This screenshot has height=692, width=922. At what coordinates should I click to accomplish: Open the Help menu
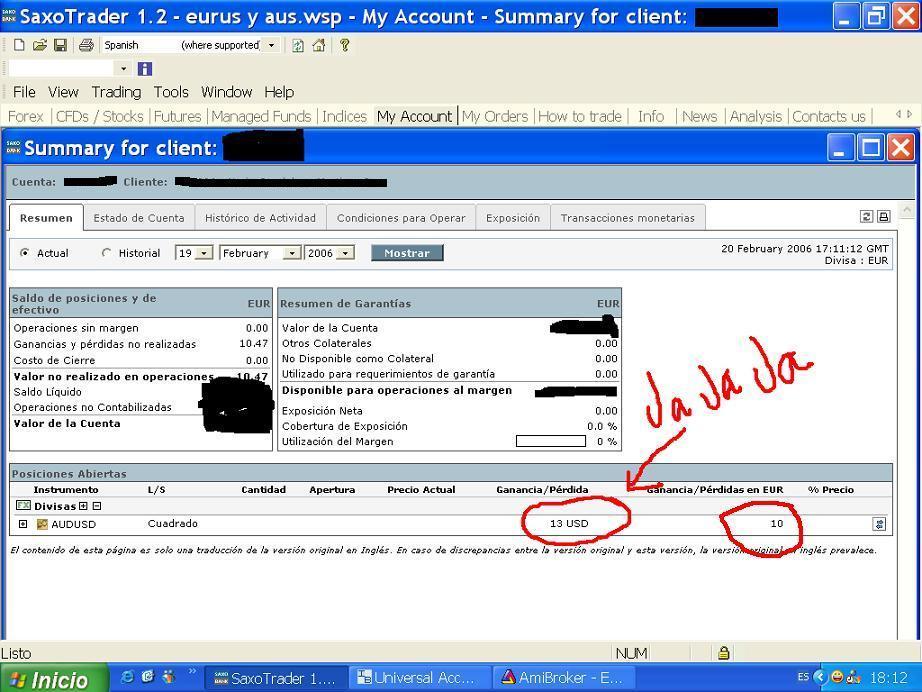[x=279, y=92]
